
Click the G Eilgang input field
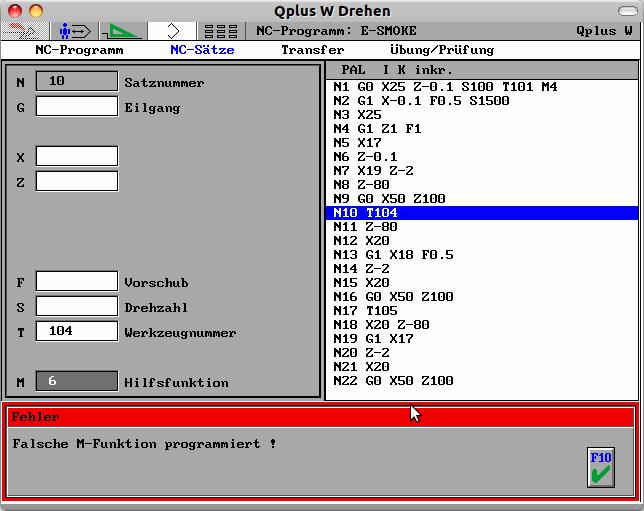77,106
